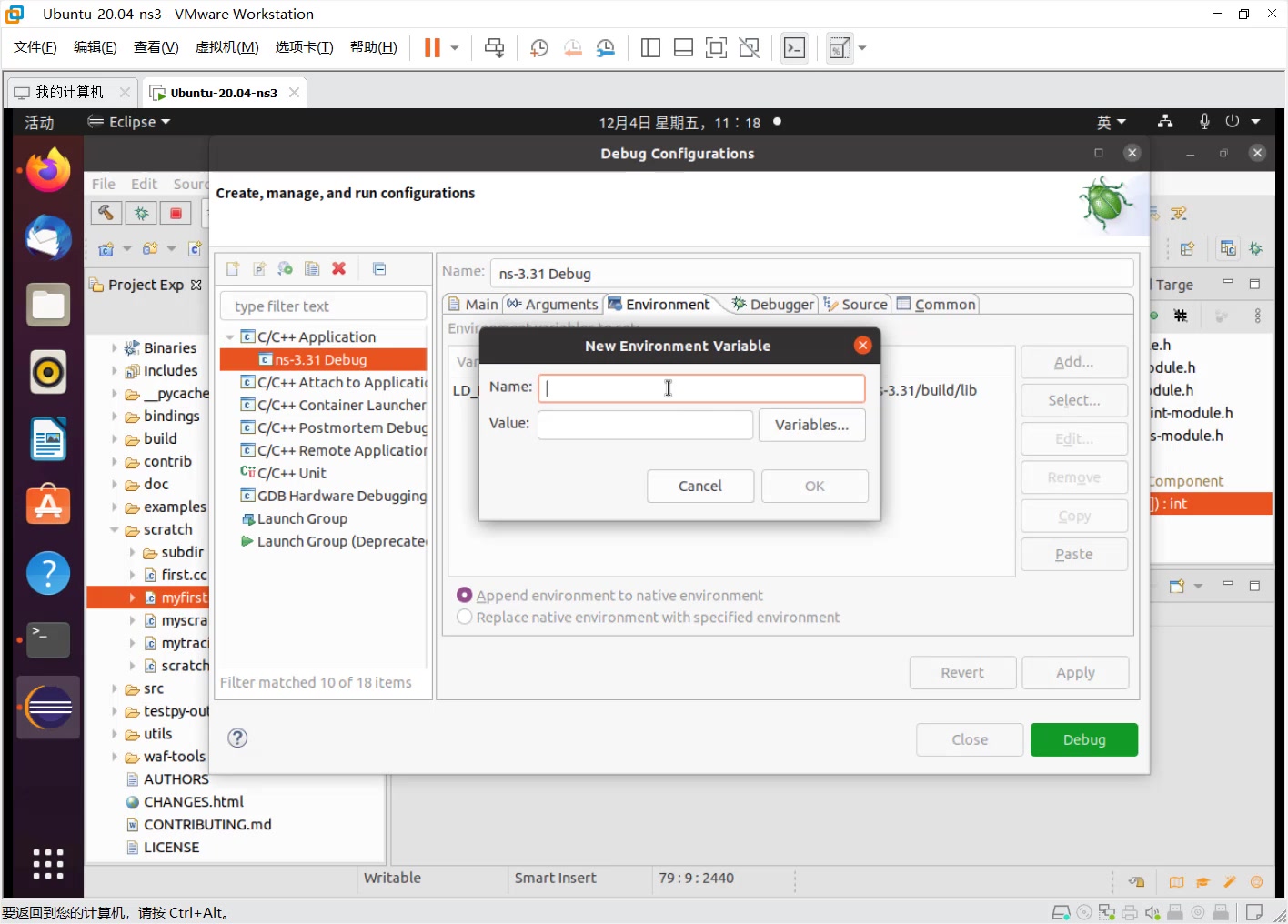Click the environment variable Value field
The width and height of the screenshot is (1288, 924).
[646, 425]
